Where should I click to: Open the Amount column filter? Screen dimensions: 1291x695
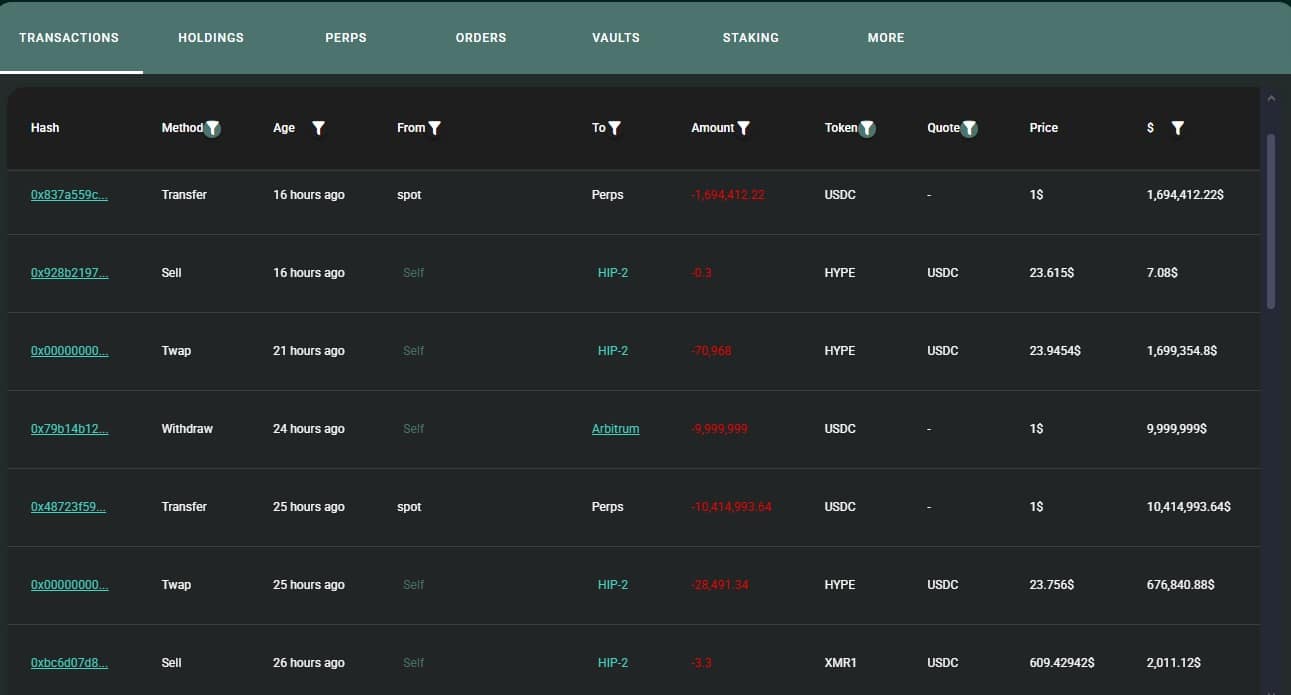[743, 128]
